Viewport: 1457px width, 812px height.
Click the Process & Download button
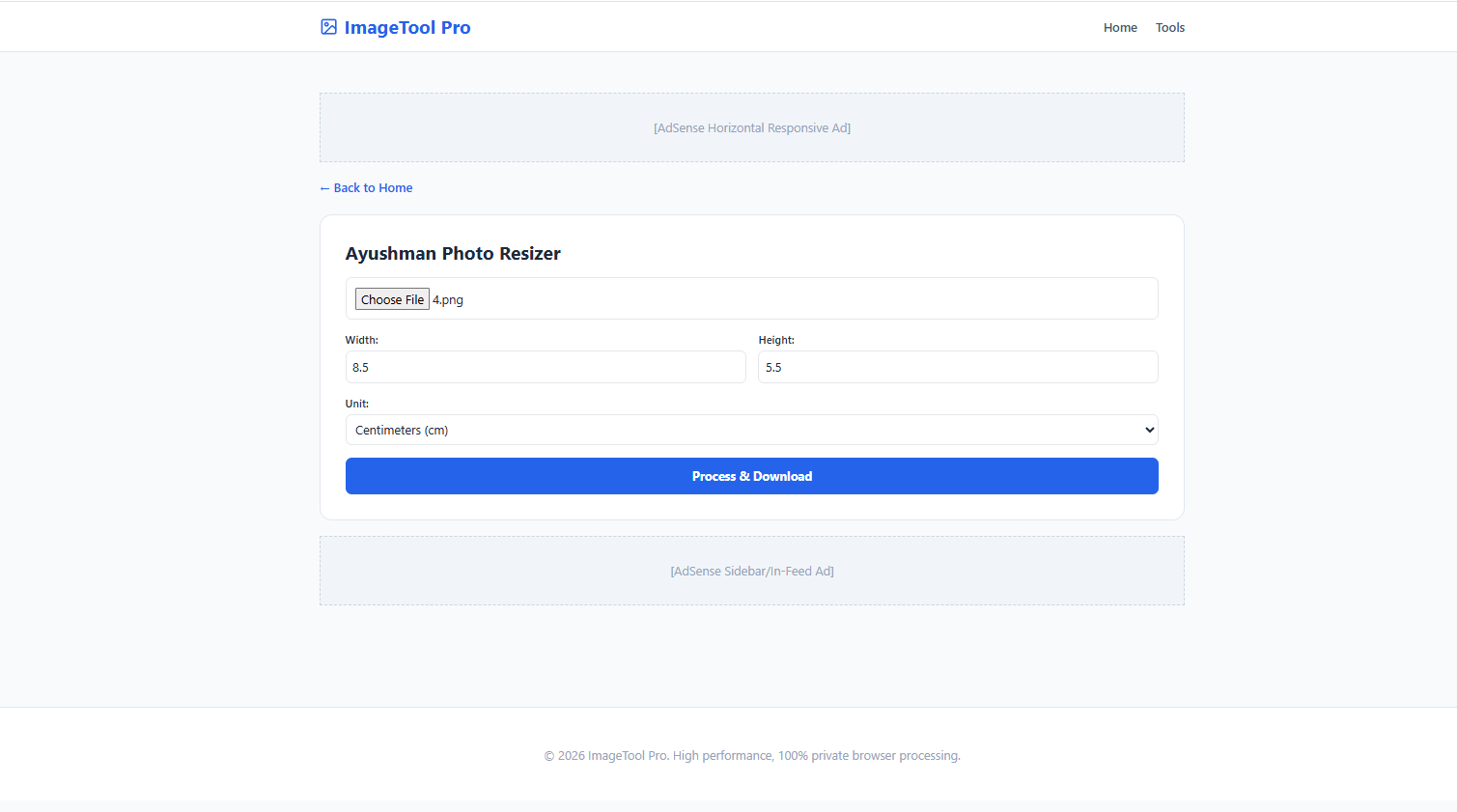tap(751, 476)
